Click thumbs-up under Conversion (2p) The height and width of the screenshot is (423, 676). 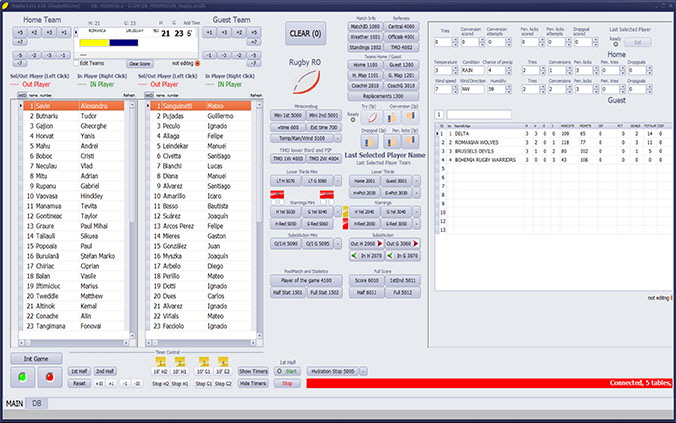pyautogui.click(x=392, y=117)
